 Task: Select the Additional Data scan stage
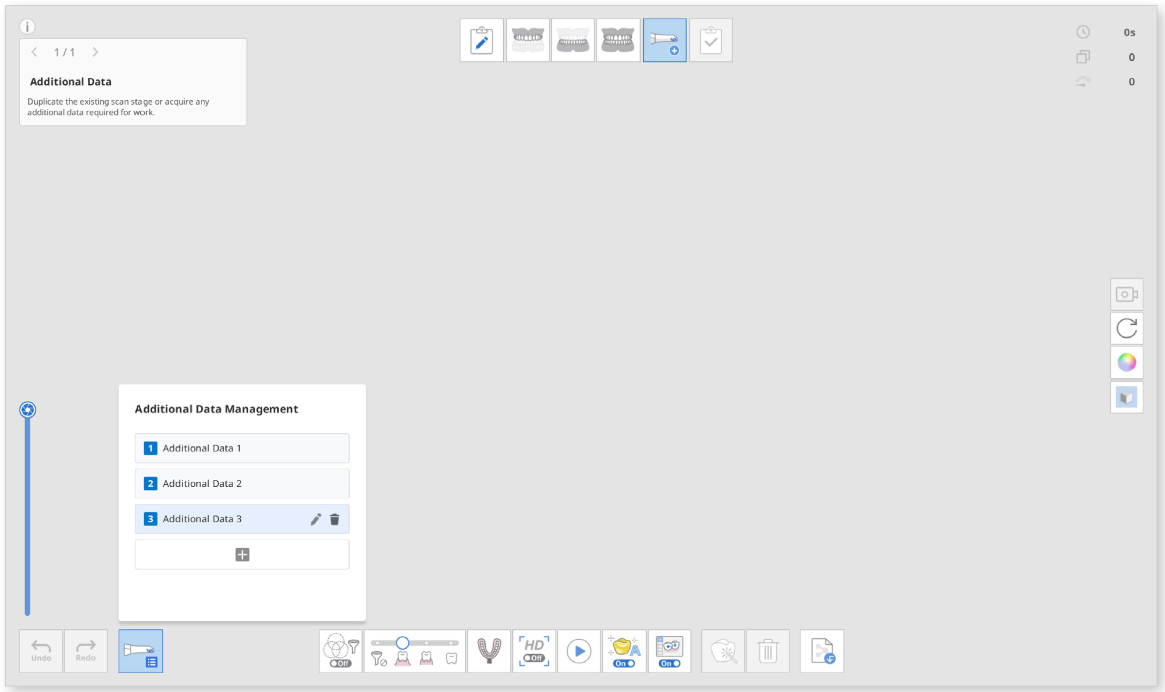[665, 40]
